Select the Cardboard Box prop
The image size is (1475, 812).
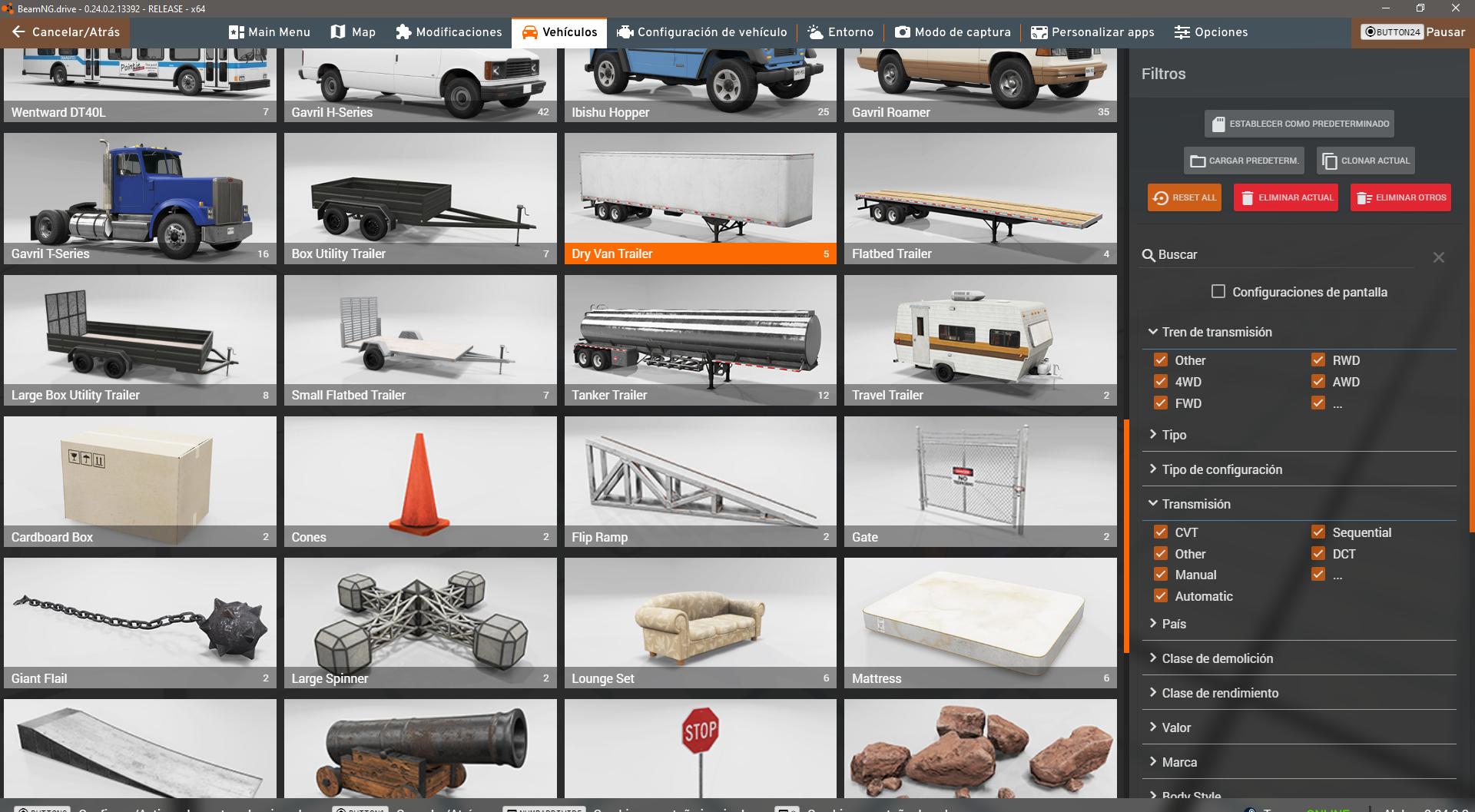coord(140,482)
